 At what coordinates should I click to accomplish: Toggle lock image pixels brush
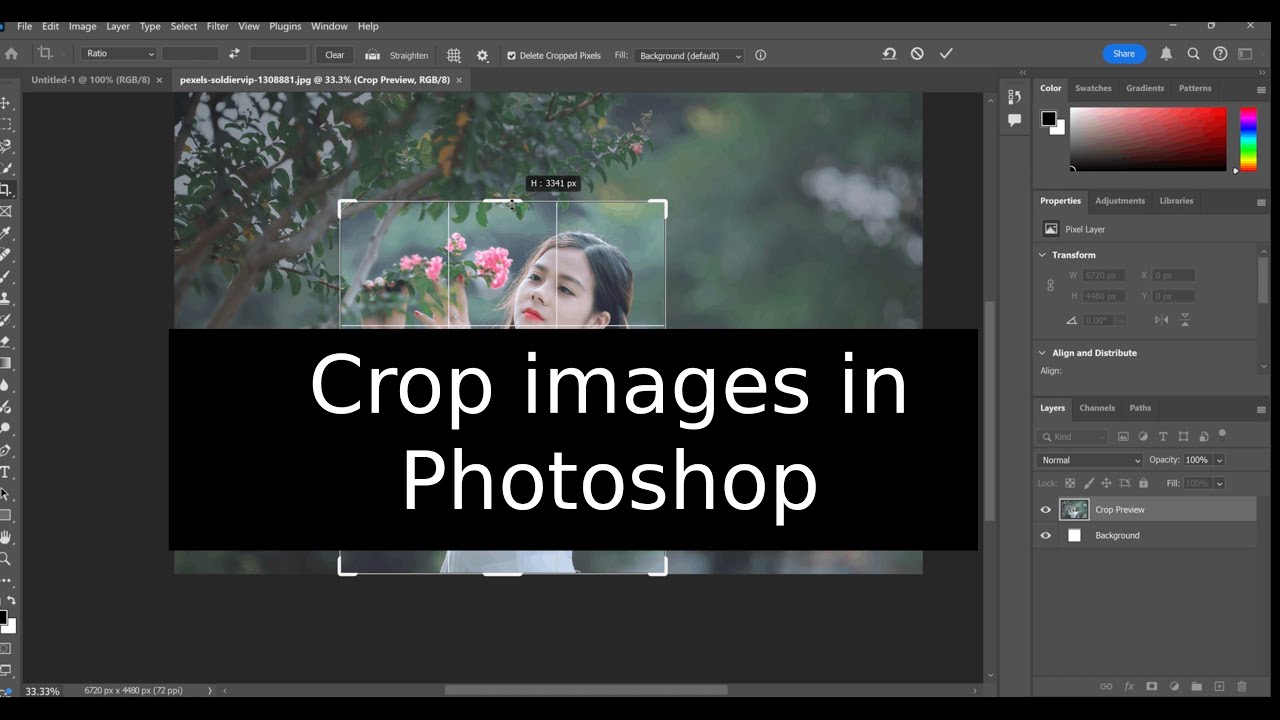tap(1087, 483)
